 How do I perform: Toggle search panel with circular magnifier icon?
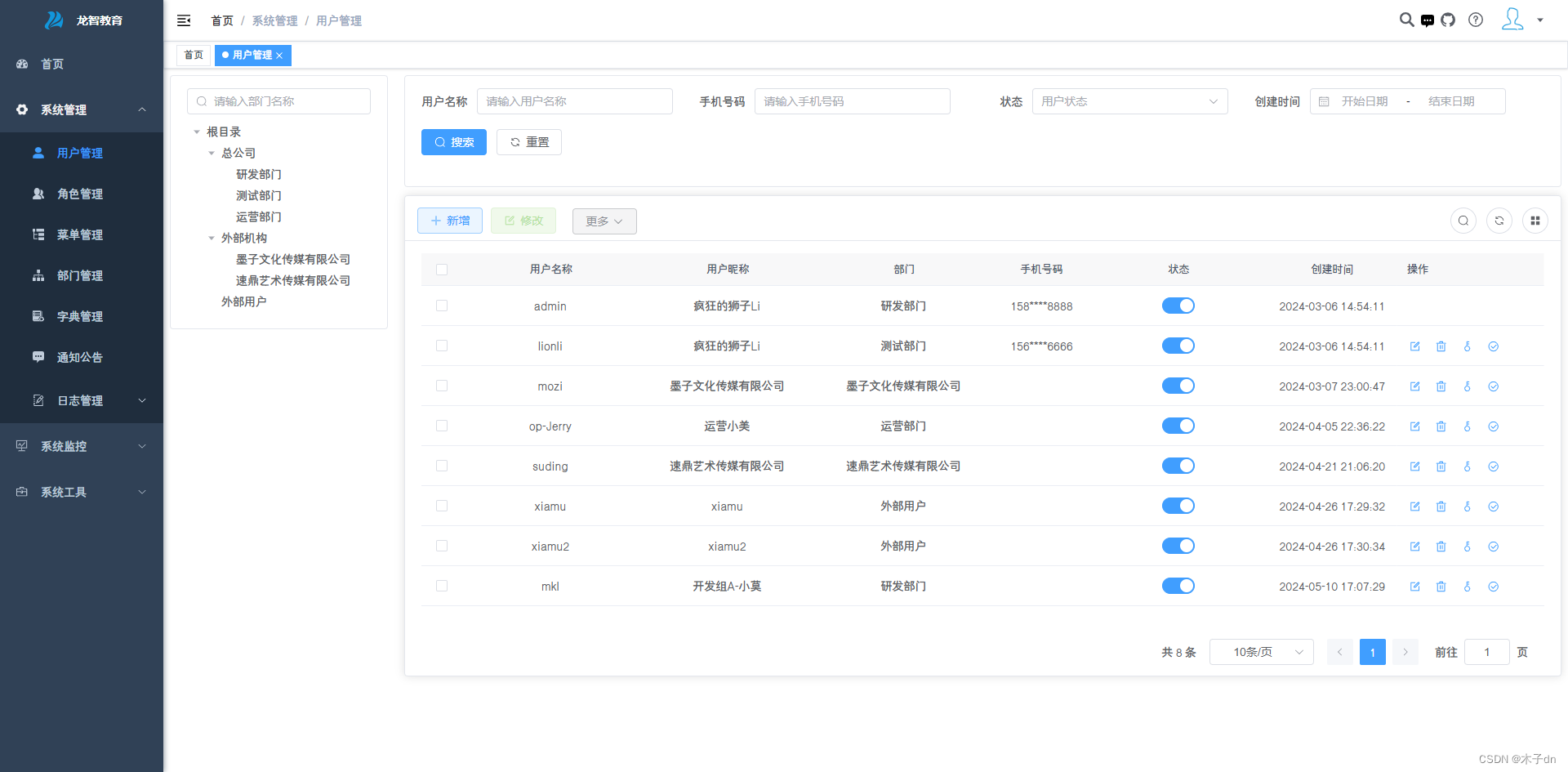point(1463,221)
